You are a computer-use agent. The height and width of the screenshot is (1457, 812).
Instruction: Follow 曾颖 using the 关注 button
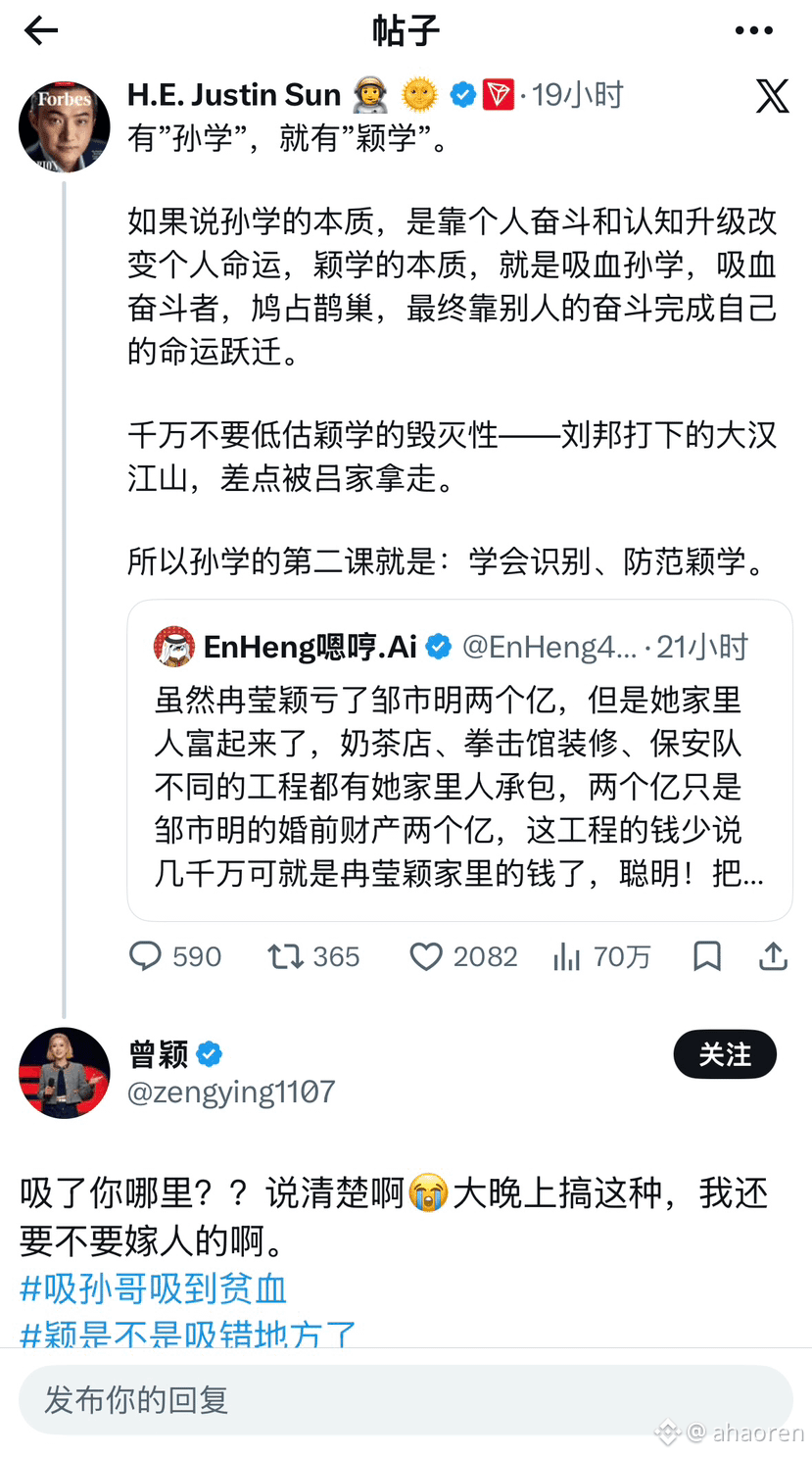coord(725,1054)
